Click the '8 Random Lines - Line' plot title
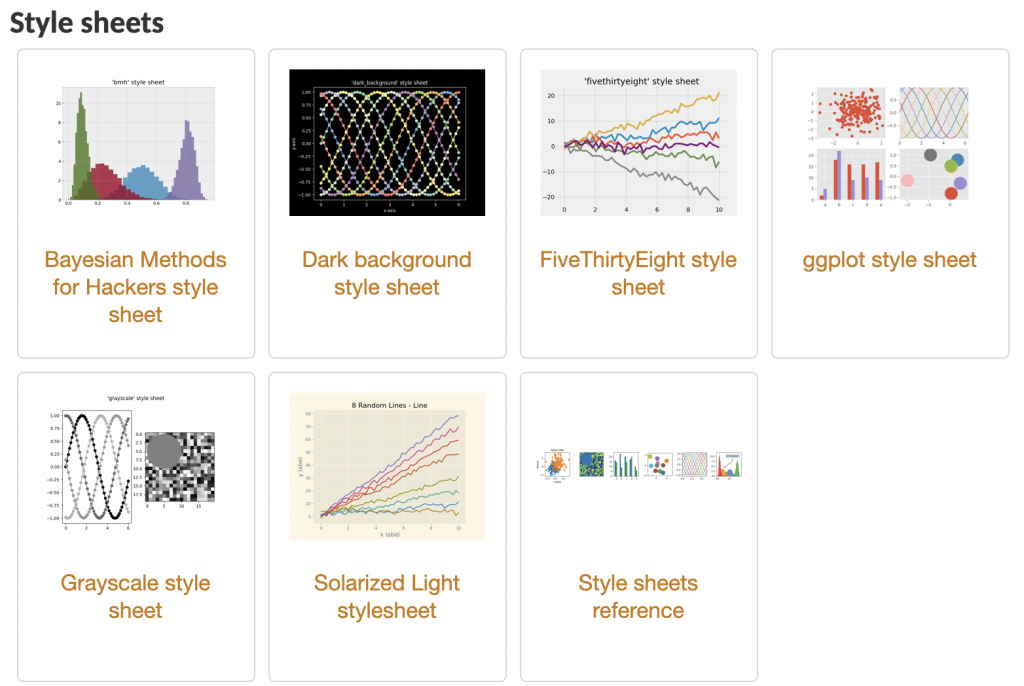This screenshot has height=686, width=1024. pos(387,404)
